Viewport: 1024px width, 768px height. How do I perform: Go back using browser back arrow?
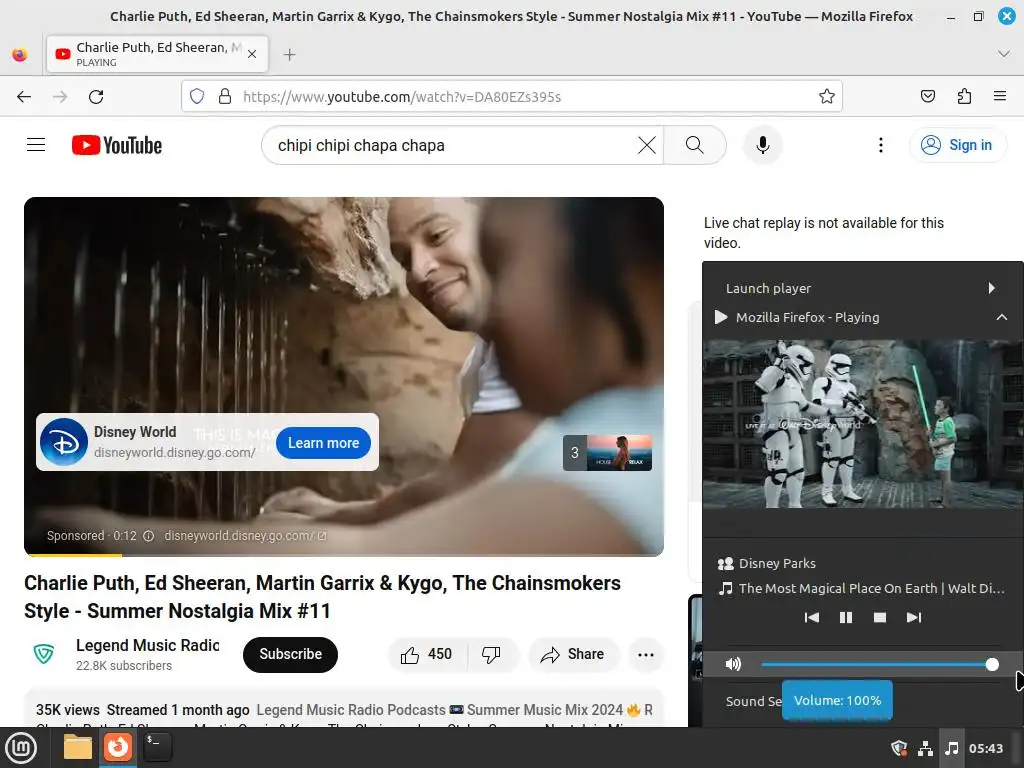24,97
